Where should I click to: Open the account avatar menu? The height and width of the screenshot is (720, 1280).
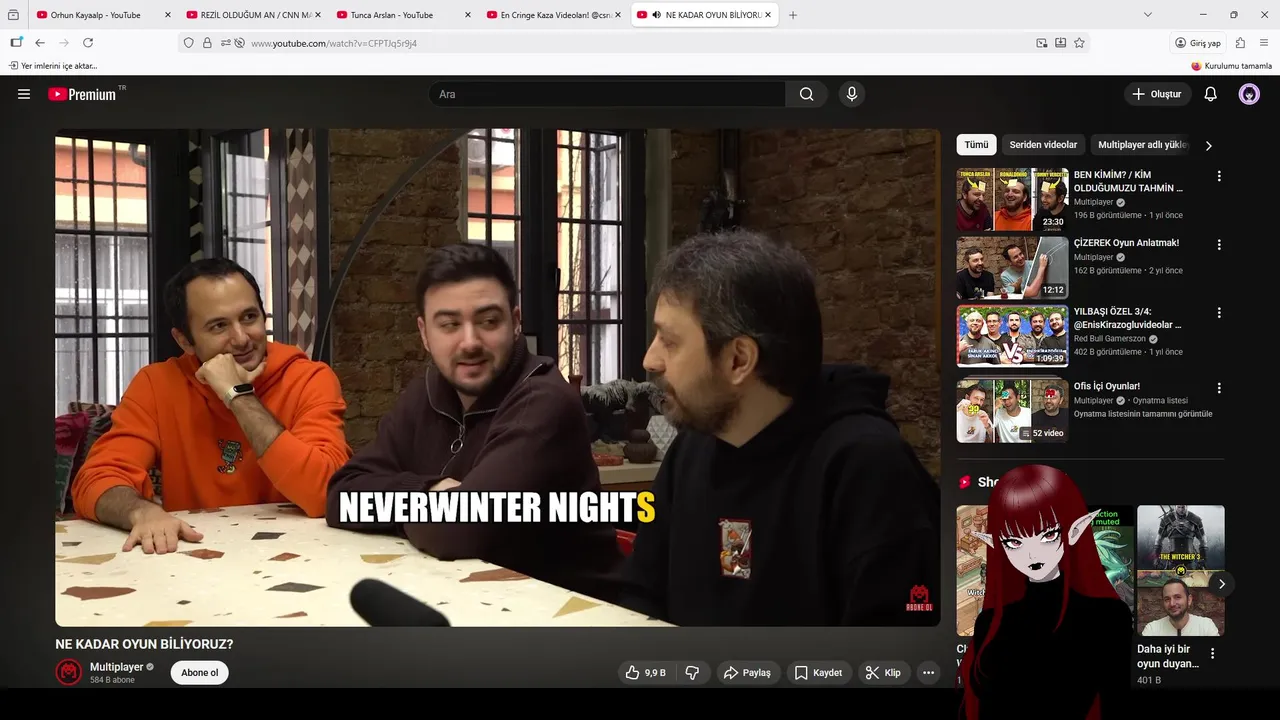[1249, 94]
